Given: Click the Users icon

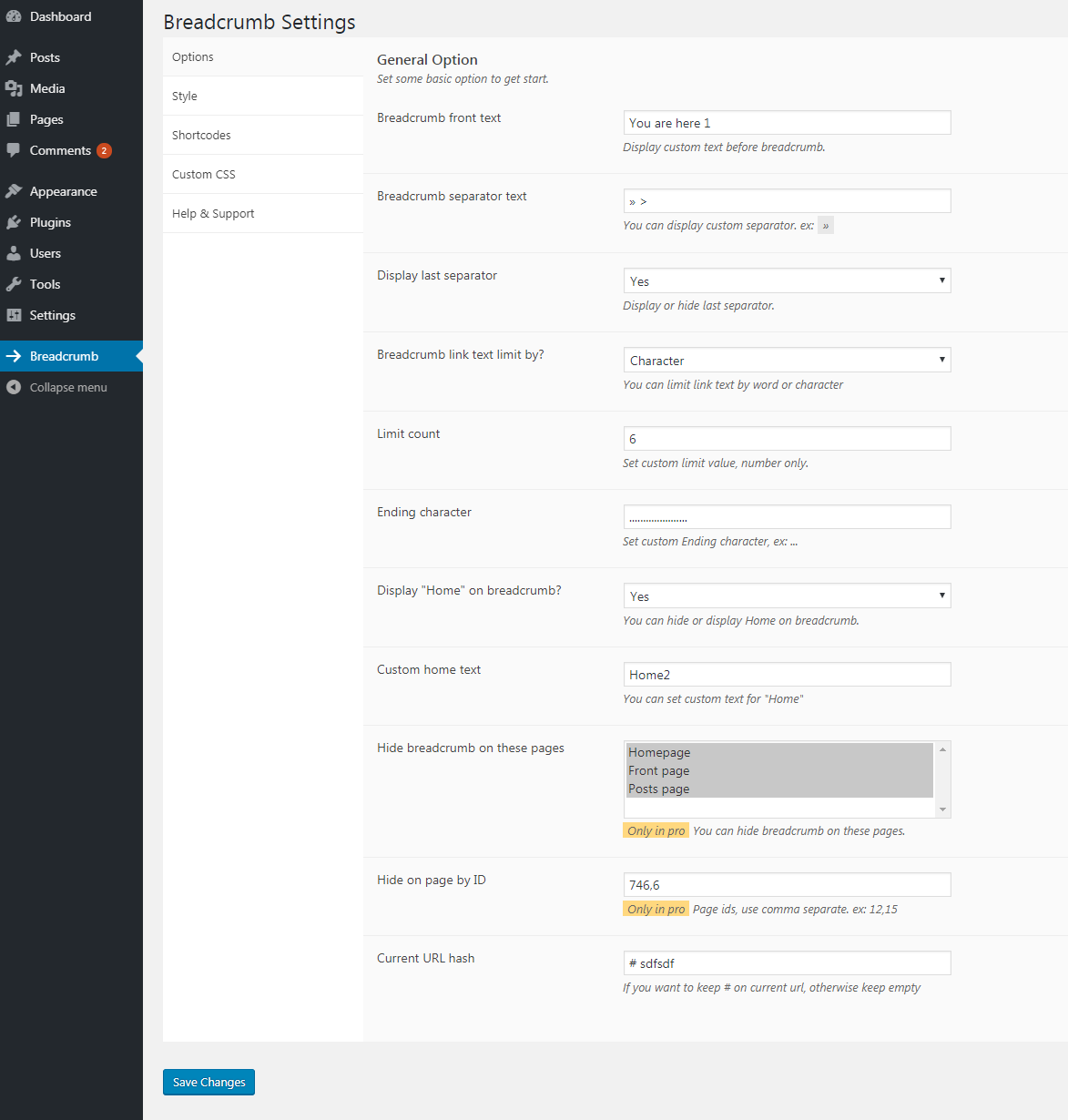Looking at the screenshot, I should click(x=15, y=252).
